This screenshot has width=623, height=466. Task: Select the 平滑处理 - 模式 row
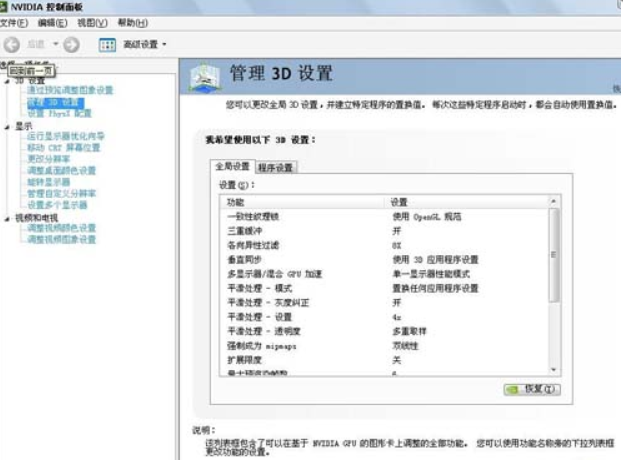[x=384, y=288]
